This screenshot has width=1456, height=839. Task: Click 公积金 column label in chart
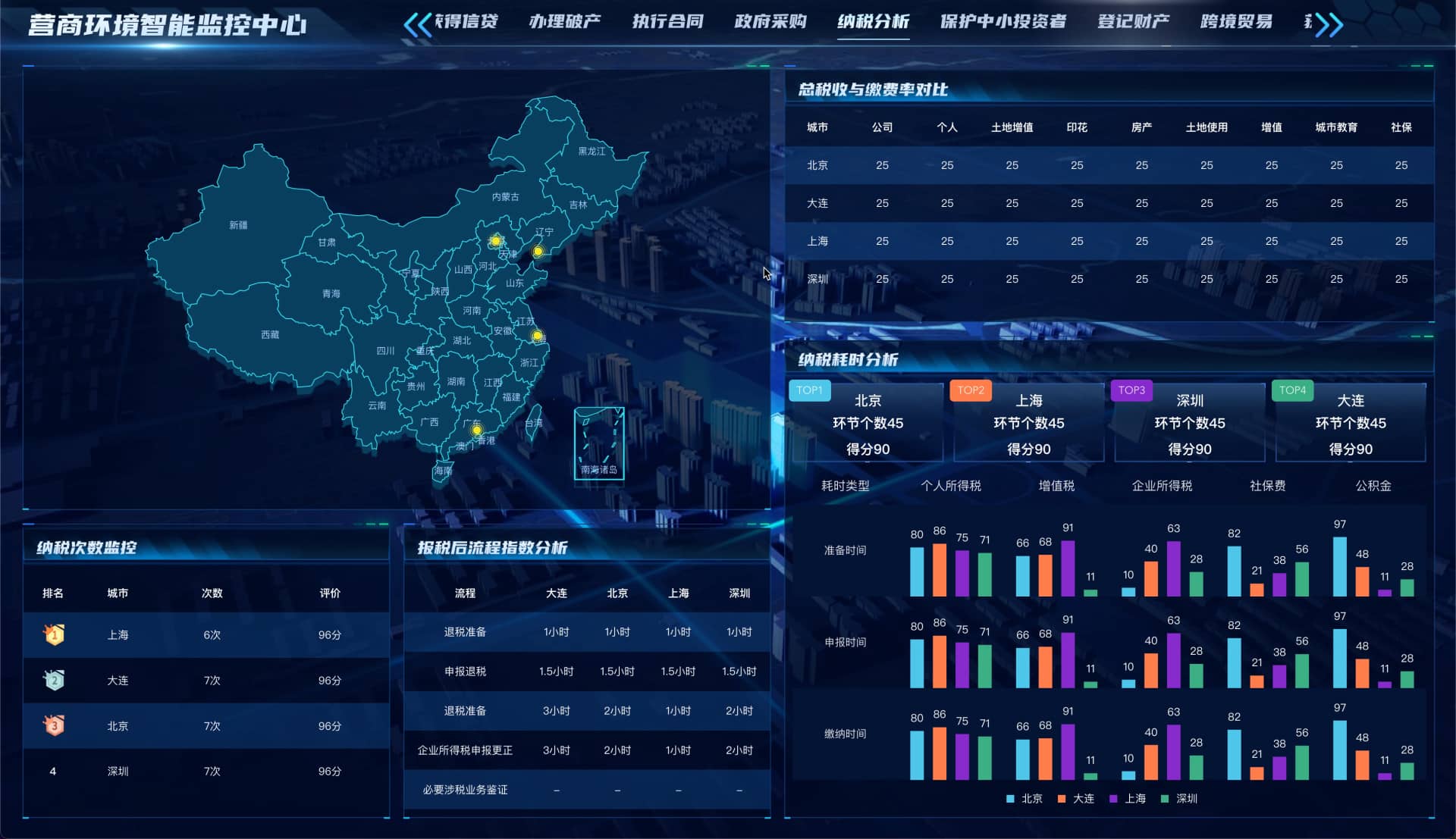1373,486
